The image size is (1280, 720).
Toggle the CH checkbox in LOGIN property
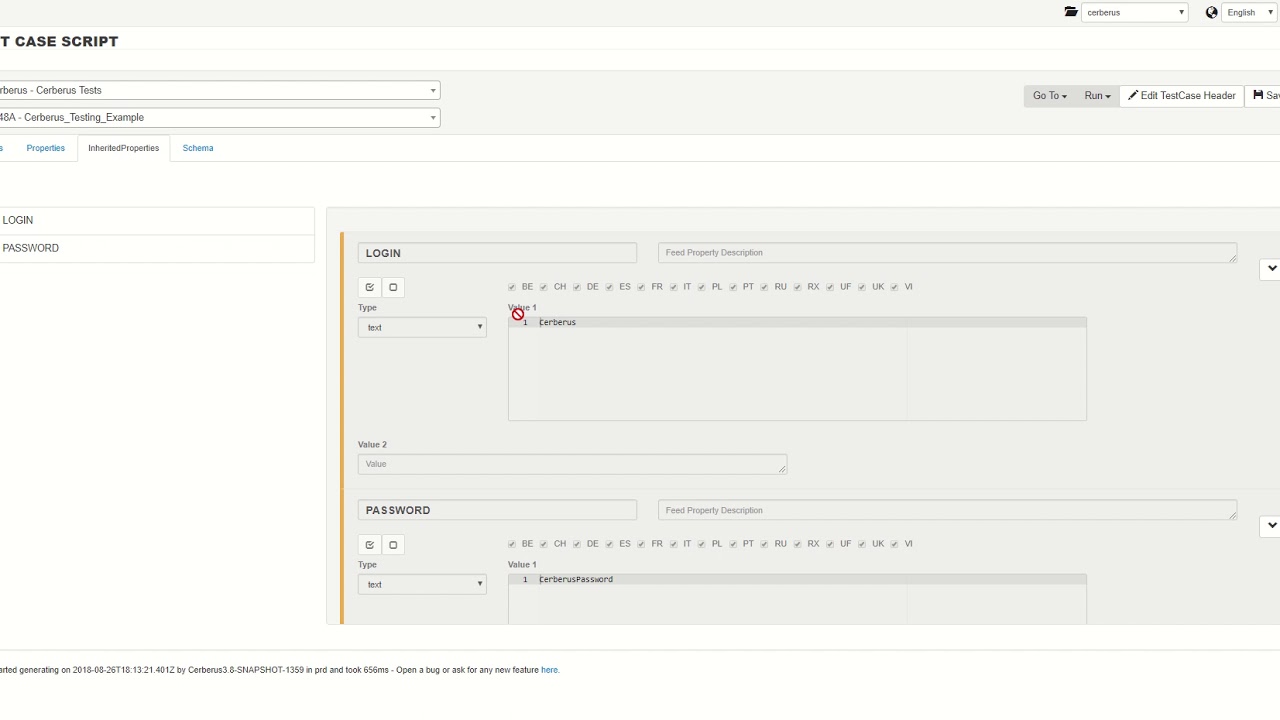544,287
